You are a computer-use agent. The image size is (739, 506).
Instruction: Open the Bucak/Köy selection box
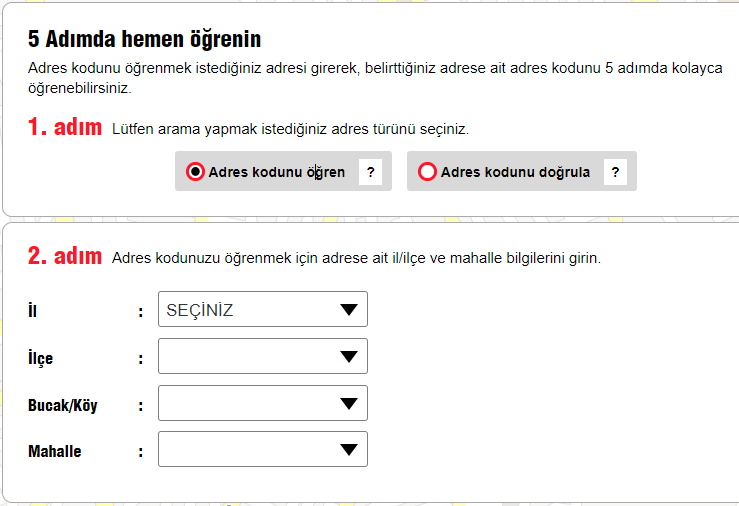point(250,404)
